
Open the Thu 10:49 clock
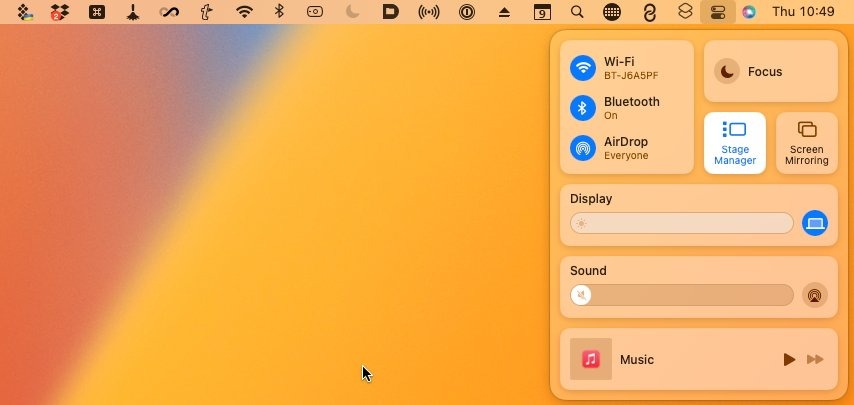coord(803,11)
